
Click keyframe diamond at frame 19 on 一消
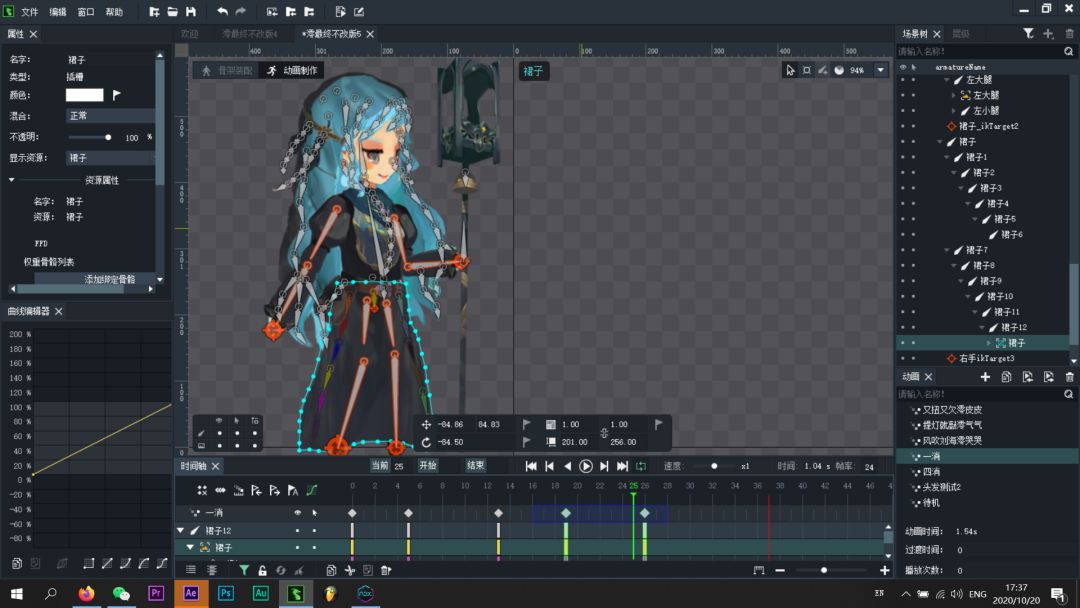coord(565,513)
